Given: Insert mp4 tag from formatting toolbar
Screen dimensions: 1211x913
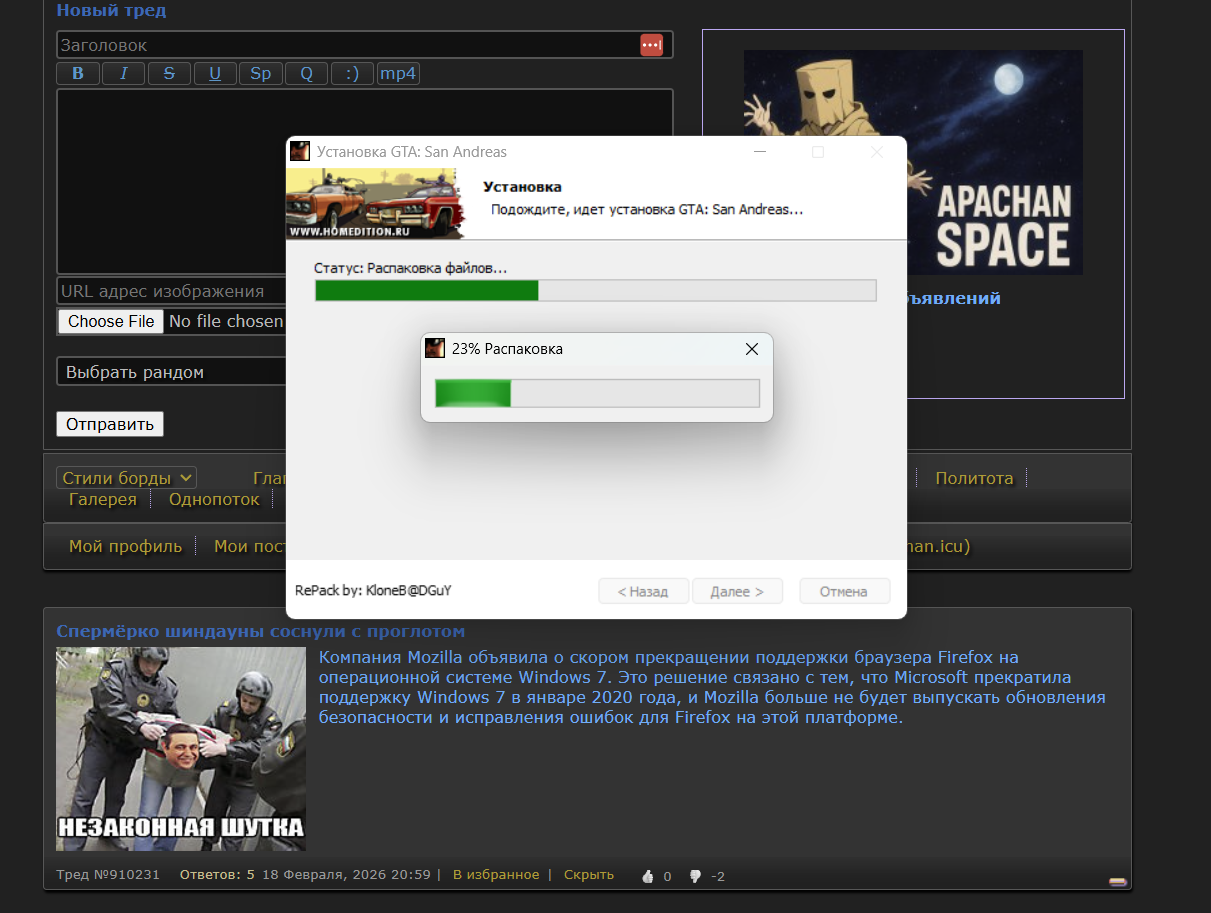Looking at the screenshot, I should (398, 73).
